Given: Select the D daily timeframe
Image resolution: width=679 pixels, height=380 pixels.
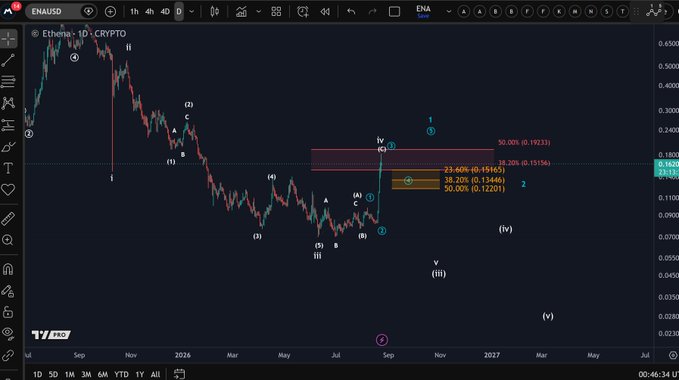Looking at the screenshot, I should (x=179, y=12).
